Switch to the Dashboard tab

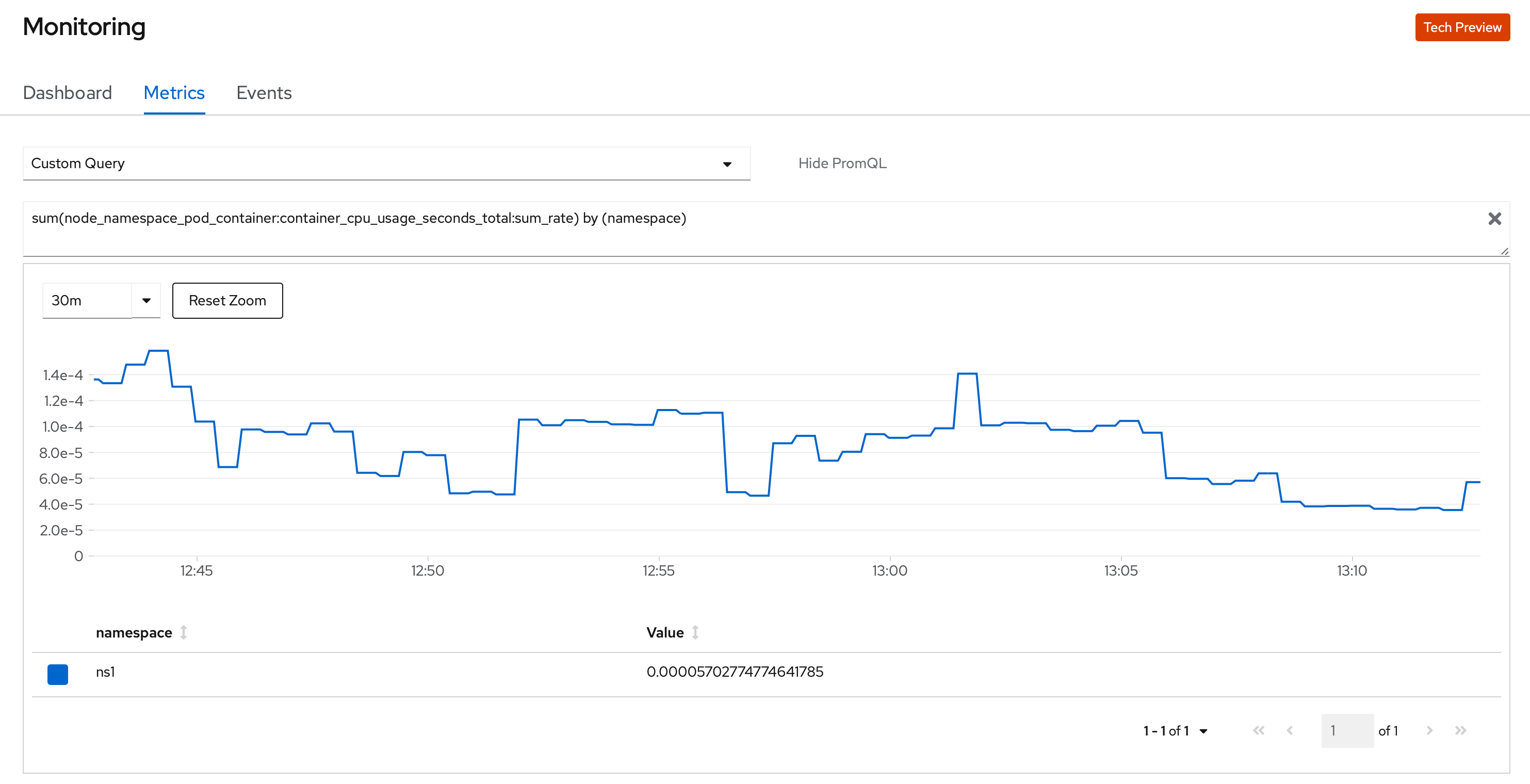tap(67, 93)
